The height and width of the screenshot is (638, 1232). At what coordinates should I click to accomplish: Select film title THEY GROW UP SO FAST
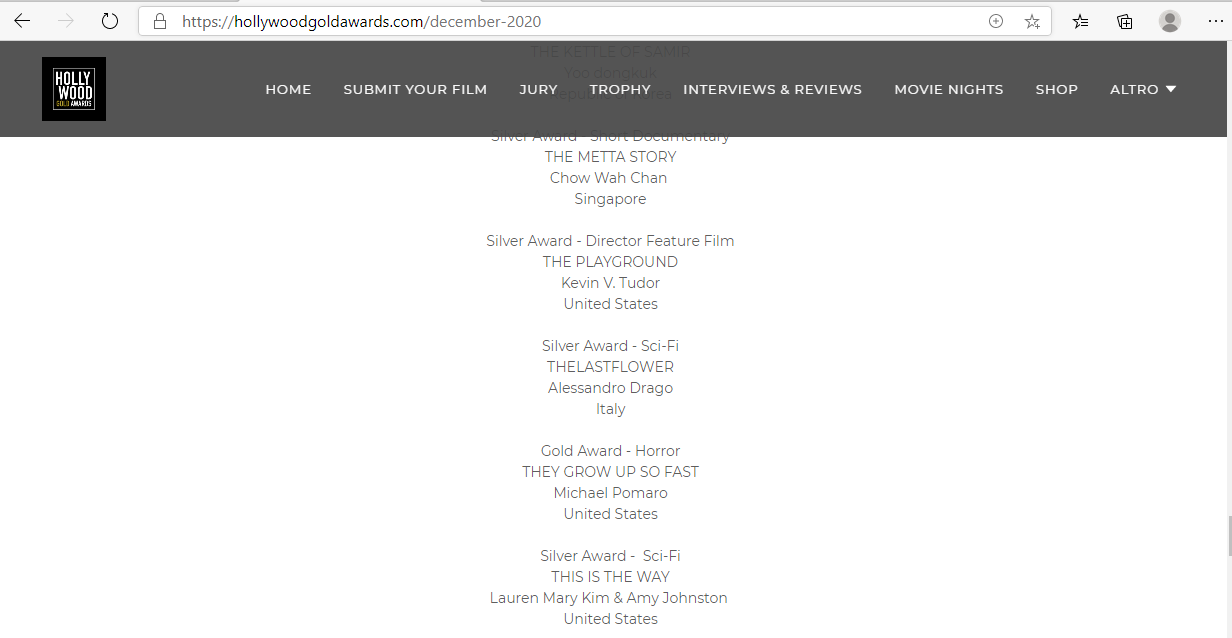[610, 472]
